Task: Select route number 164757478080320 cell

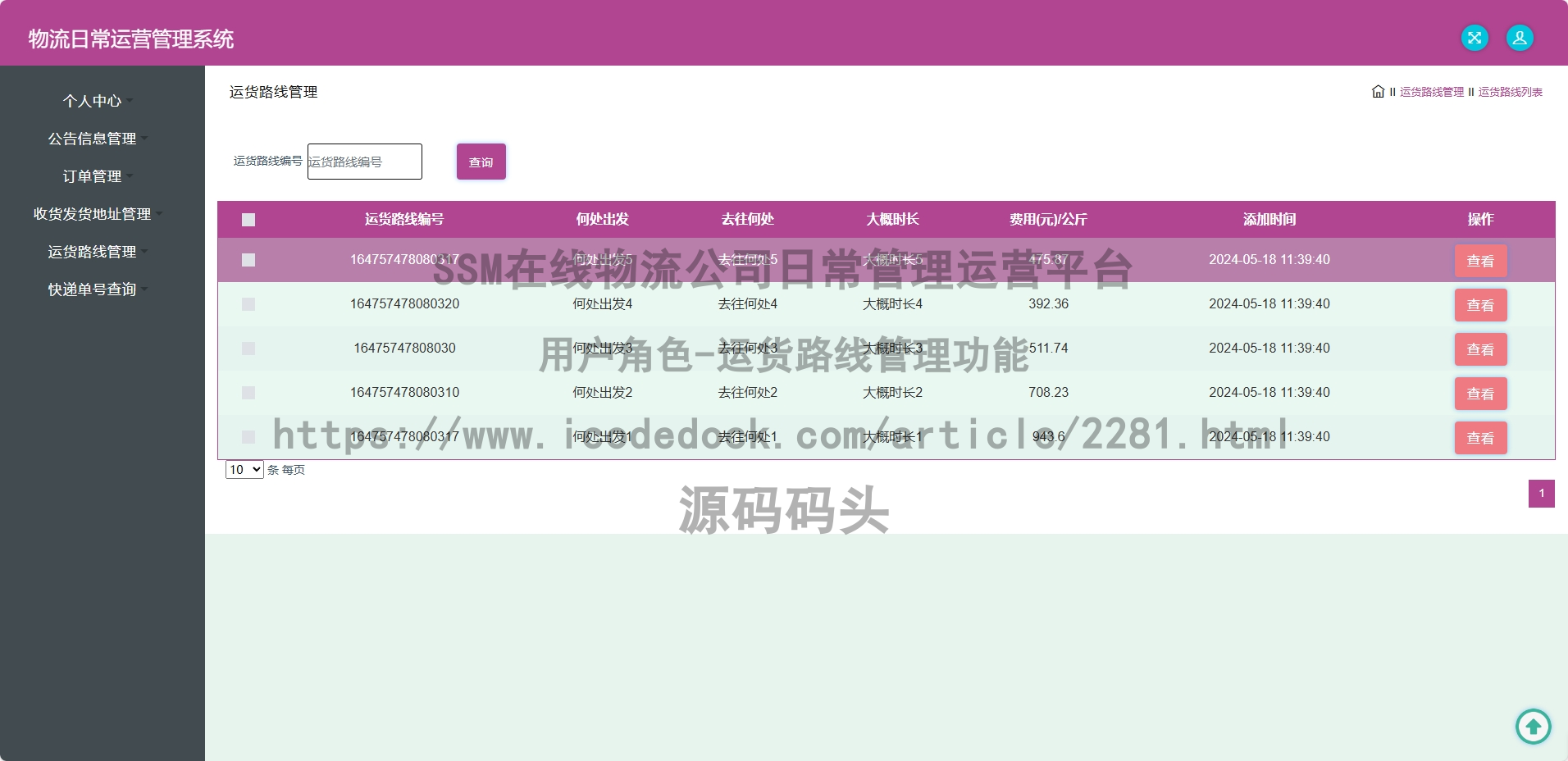Action: [404, 303]
